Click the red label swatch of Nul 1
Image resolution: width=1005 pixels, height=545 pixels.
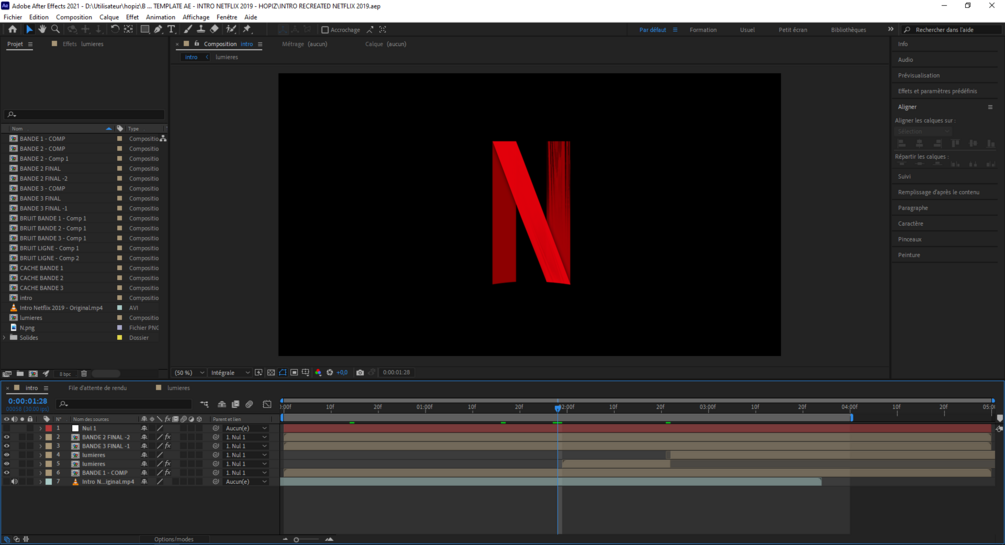click(x=49, y=428)
